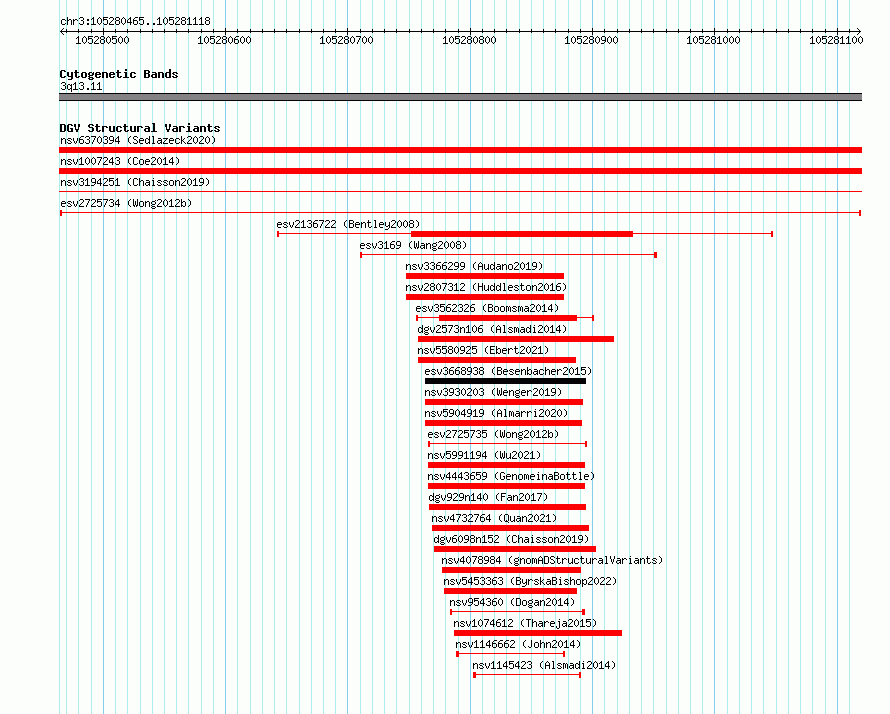Click ruler tick label 105280600
This screenshot has height=714, width=890.
click(224, 40)
